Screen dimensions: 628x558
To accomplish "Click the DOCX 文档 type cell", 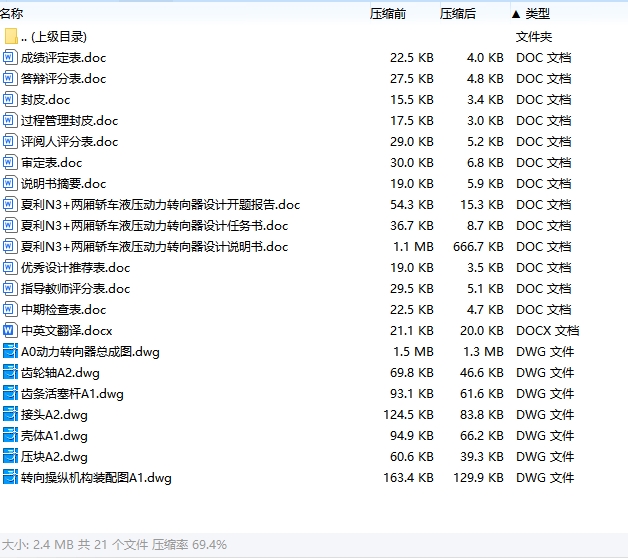I will 547,330.
